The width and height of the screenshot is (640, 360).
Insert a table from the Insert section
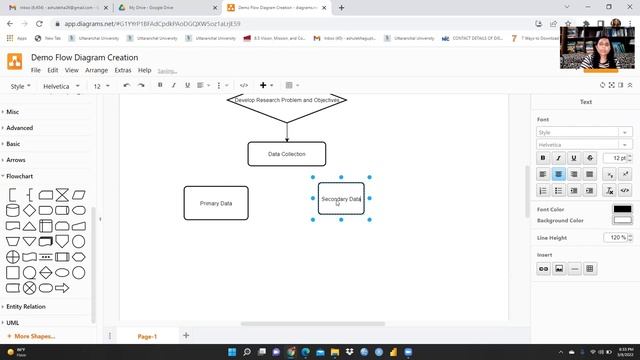pyautogui.click(x=590, y=269)
